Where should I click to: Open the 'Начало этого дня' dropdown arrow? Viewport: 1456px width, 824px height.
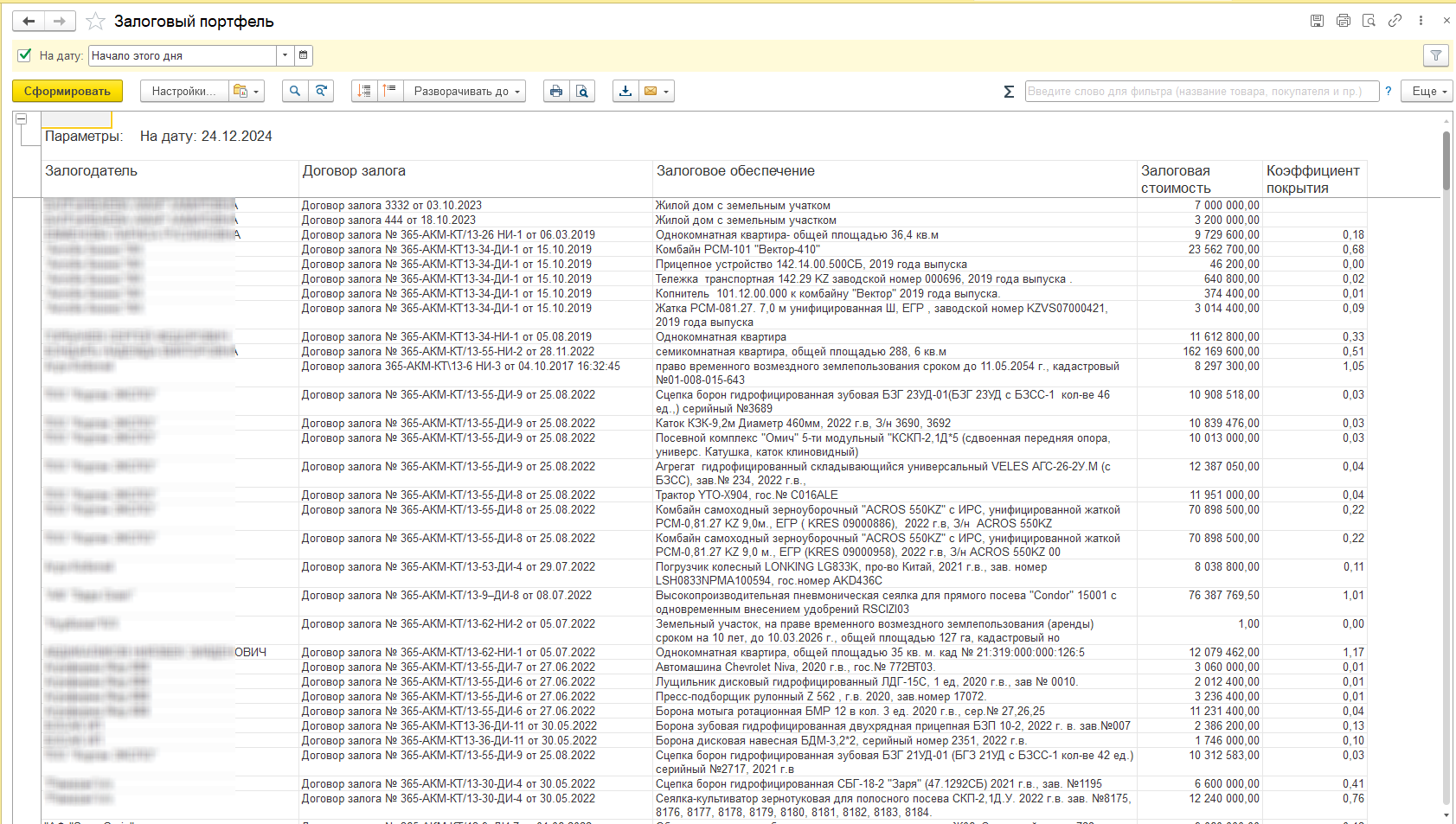[285, 55]
